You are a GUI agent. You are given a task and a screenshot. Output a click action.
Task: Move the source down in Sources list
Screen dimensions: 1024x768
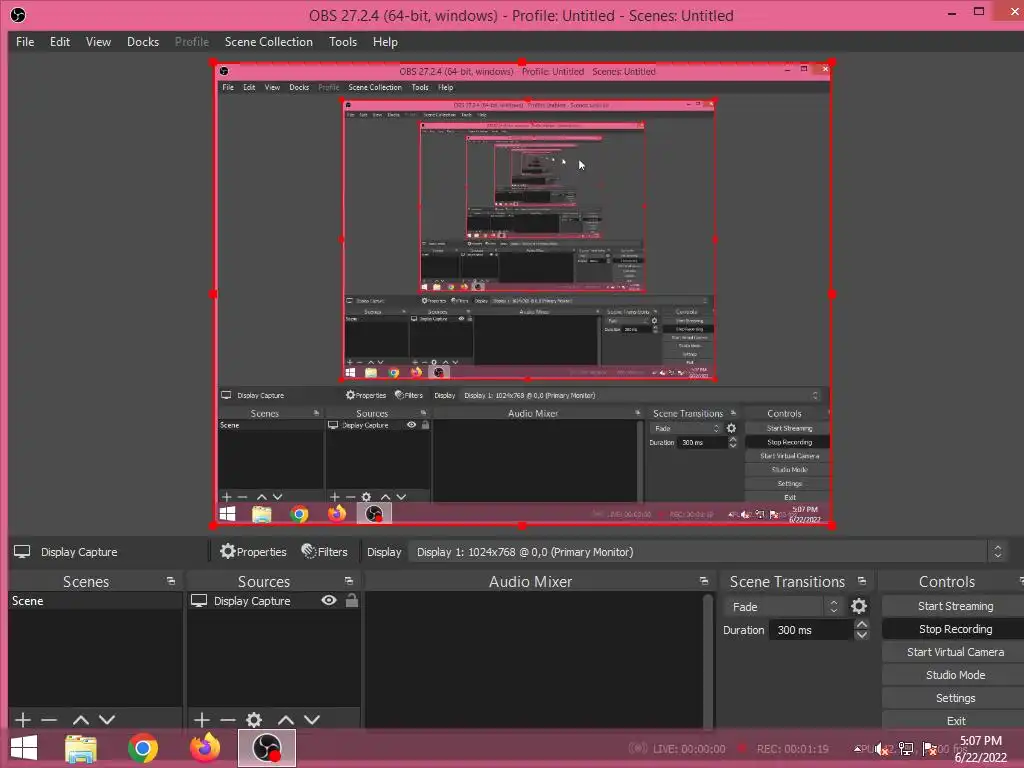pyautogui.click(x=312, y=720)
